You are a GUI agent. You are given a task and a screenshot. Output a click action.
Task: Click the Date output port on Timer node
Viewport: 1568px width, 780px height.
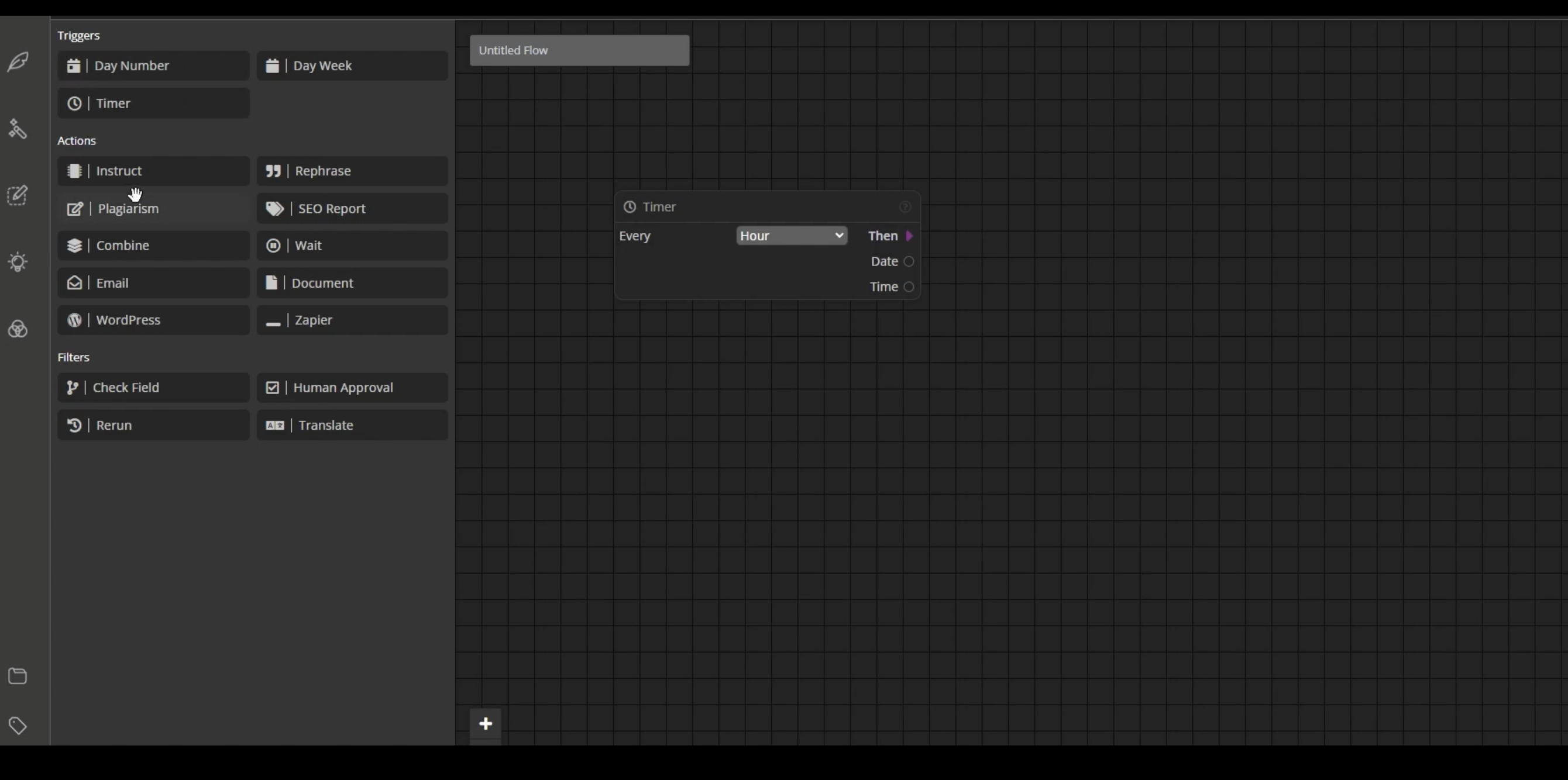[x=909, y=261]
